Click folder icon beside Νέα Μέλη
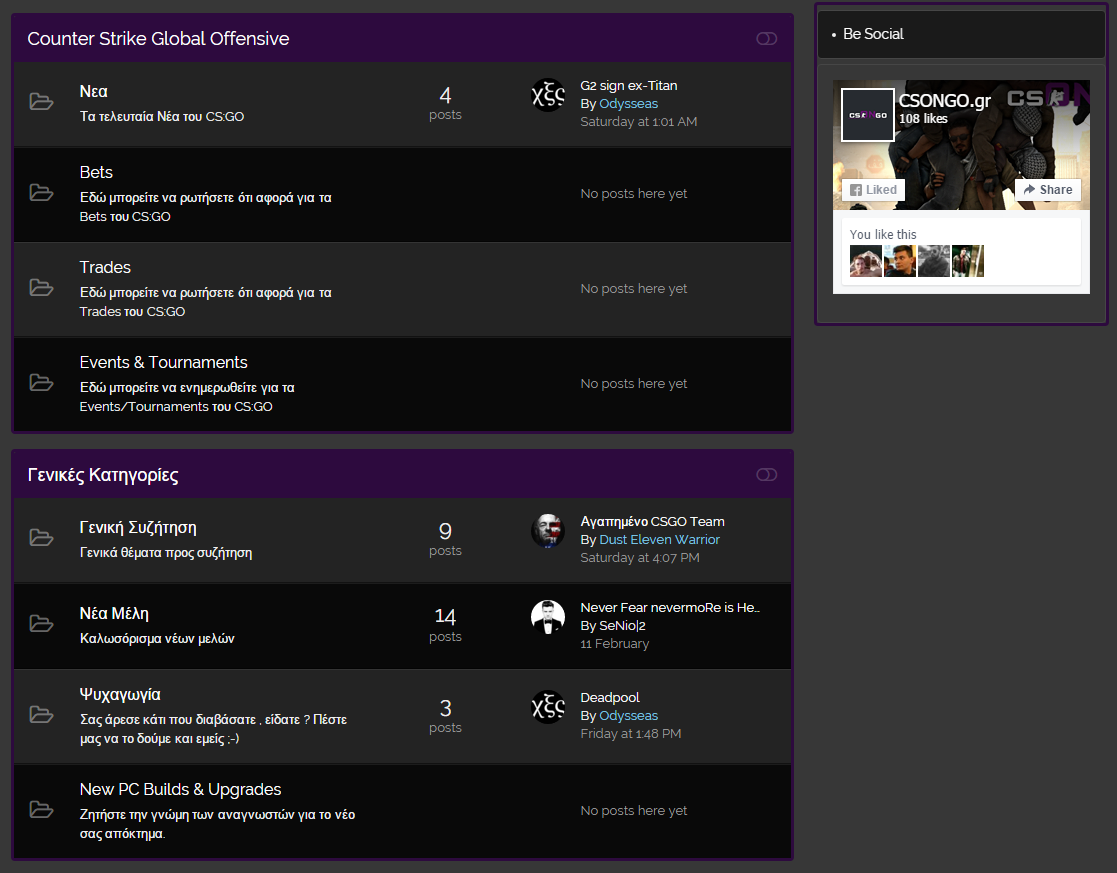1117x873 pixels. click(x=41, y=624)
